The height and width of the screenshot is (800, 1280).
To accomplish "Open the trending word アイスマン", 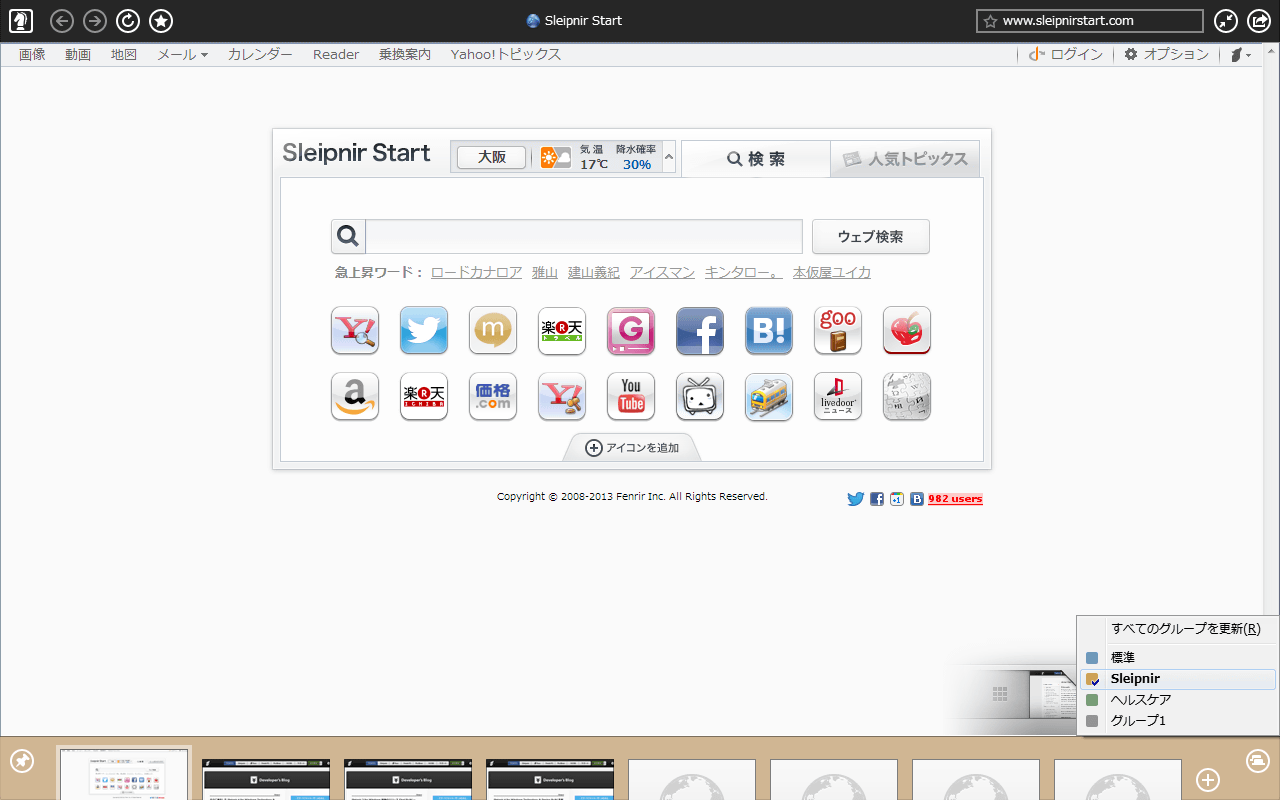I will click(662, 272).
